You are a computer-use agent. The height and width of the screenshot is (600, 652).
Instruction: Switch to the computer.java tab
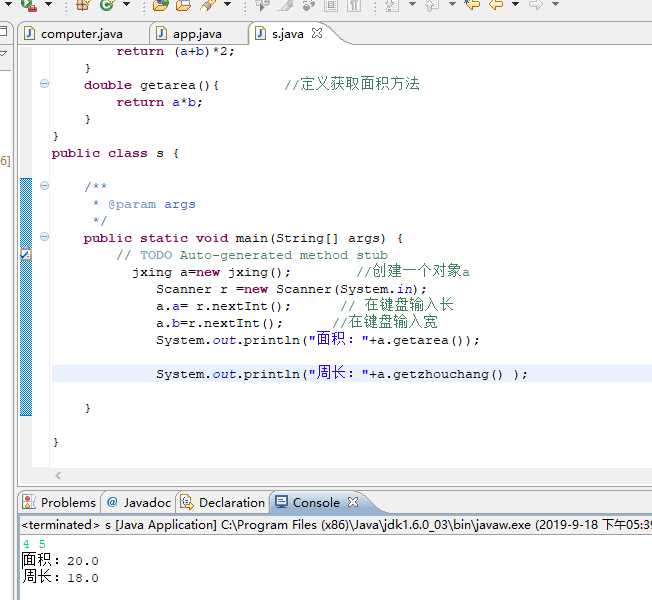[80, 34]
